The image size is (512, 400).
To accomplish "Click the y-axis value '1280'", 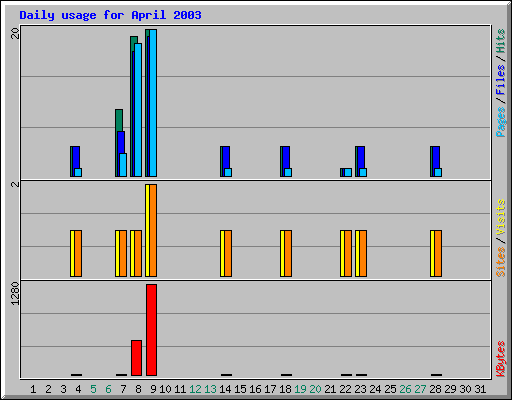I will [x=15, y=293].
